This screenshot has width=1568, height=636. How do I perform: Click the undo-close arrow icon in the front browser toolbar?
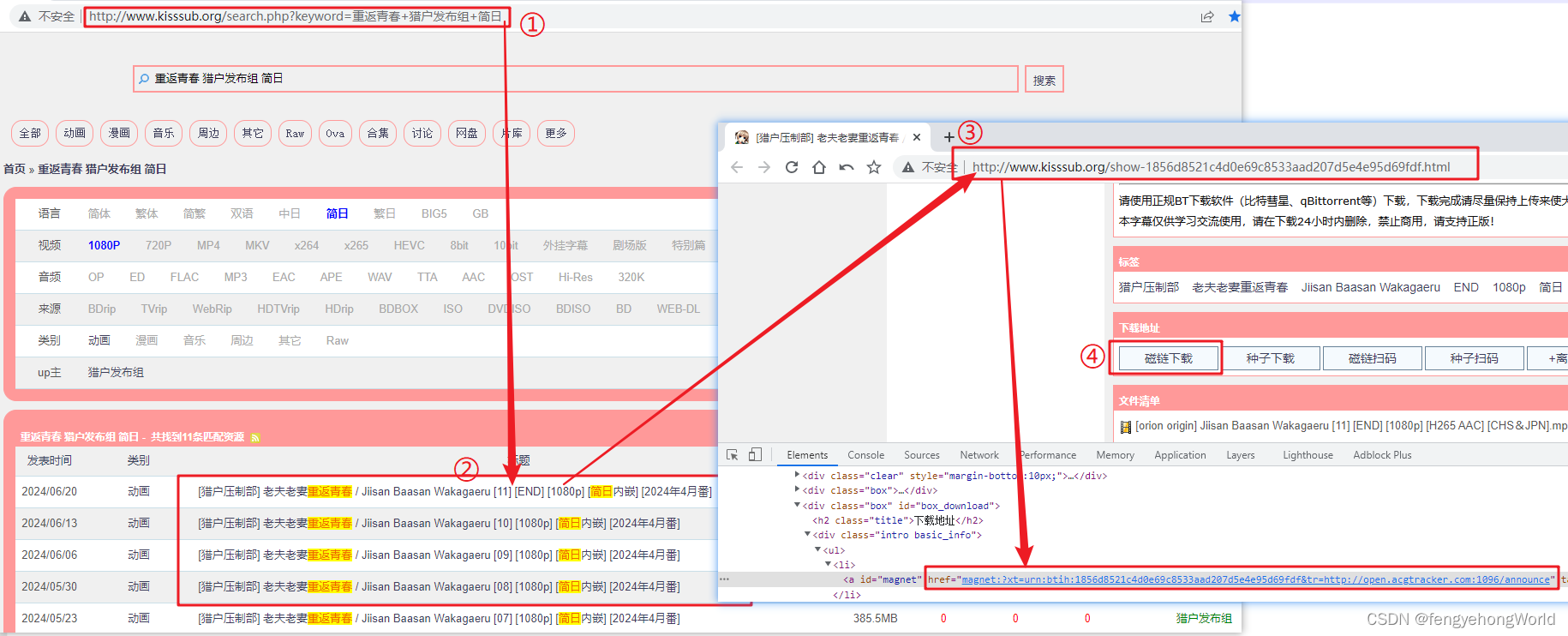click(x=847, y=167)
